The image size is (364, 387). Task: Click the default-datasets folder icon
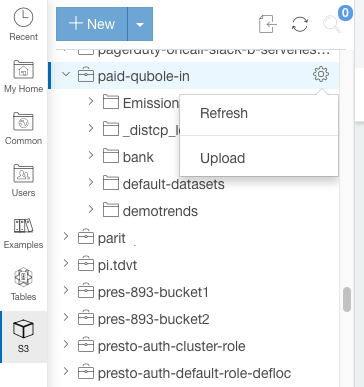point(111,183)
